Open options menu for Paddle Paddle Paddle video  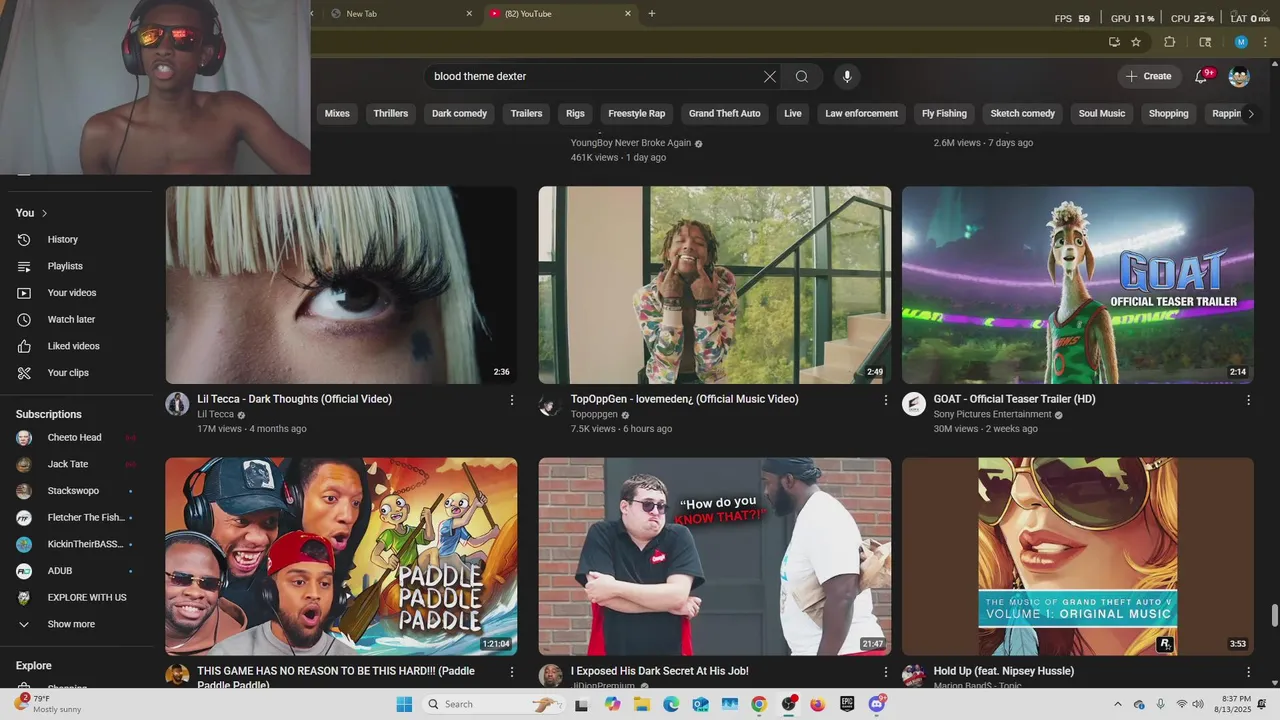tap(512, 672)
